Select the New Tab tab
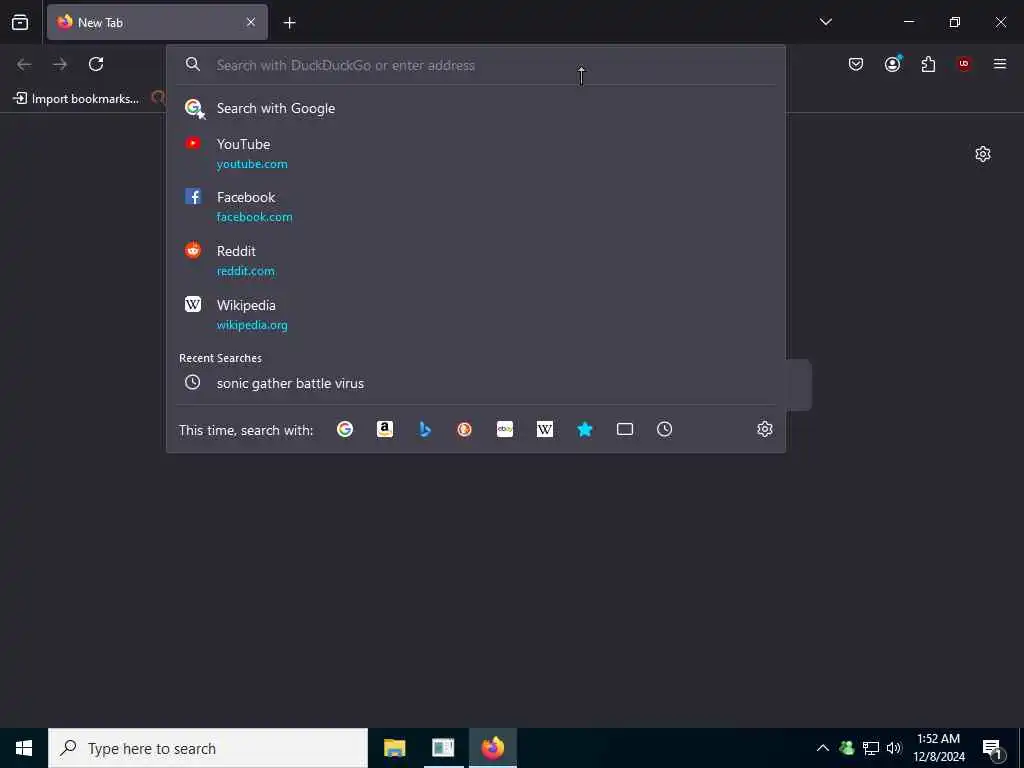Viewport: 1024px width, 768px height. [157, 22]
